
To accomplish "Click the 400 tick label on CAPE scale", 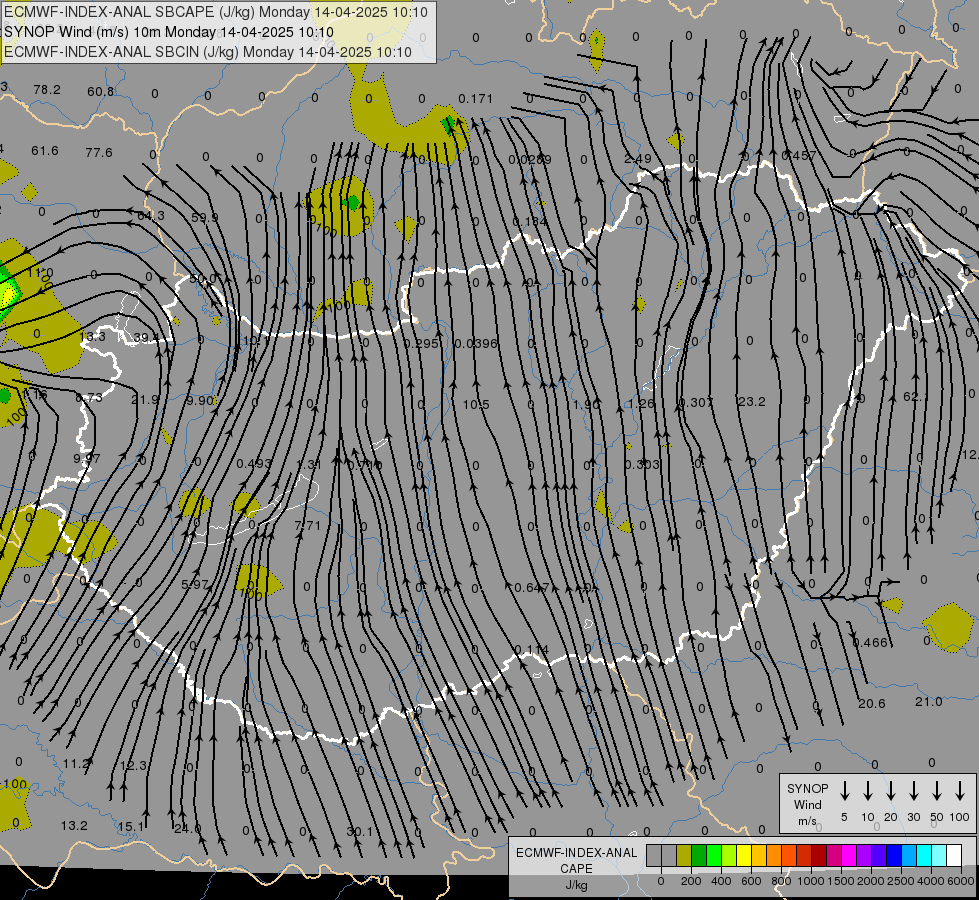I will tap(721, 881).
